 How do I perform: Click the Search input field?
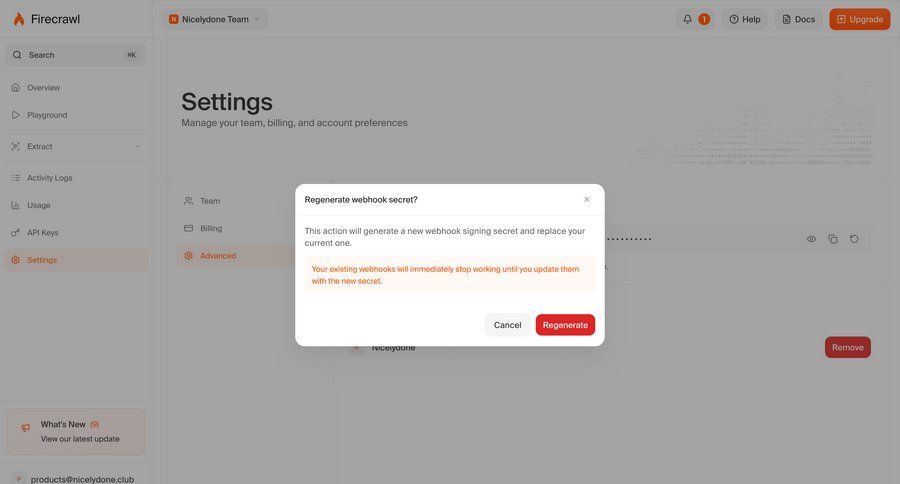[x=70, y=55]
